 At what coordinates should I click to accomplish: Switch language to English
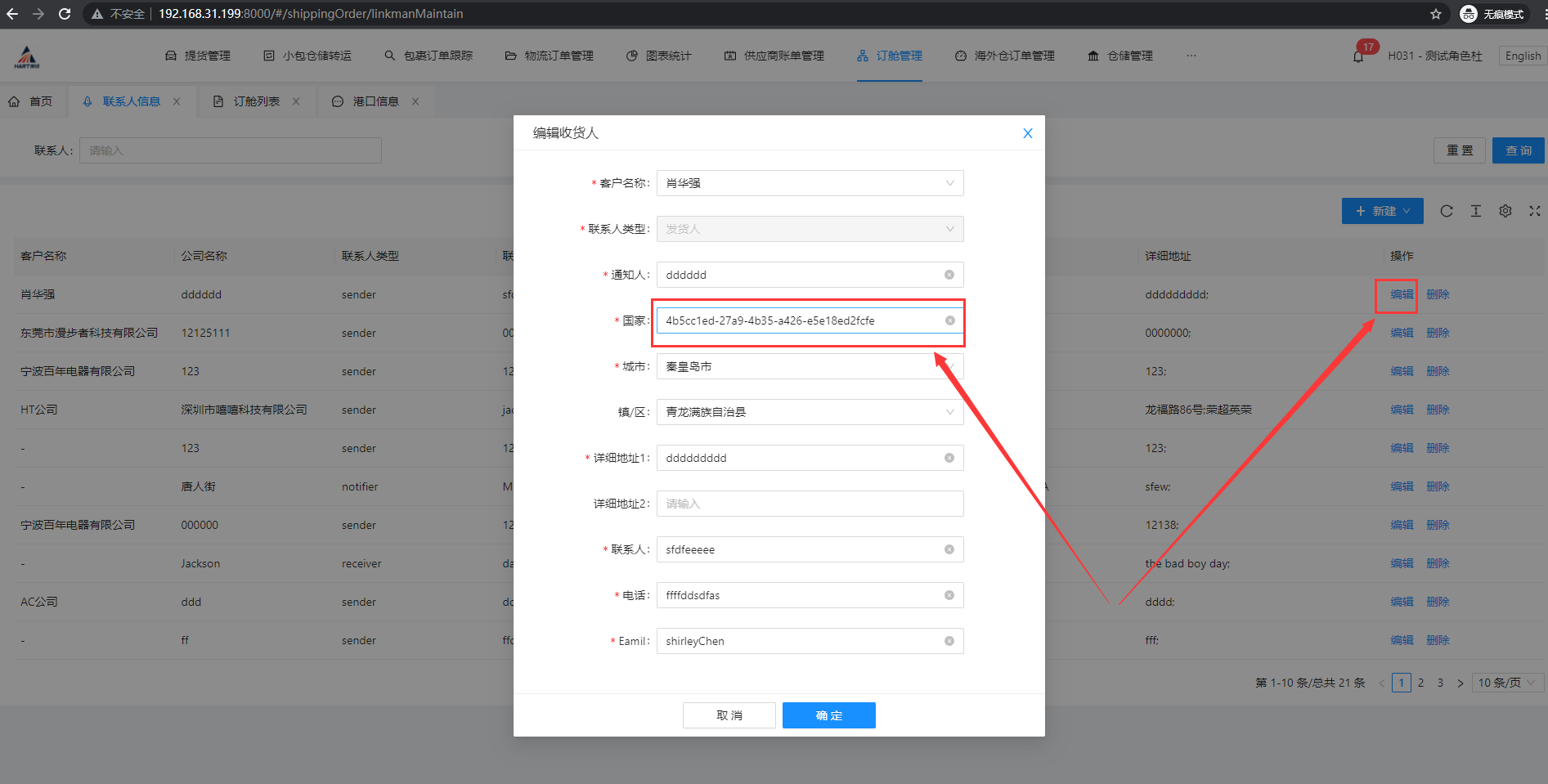point(1523,56)
